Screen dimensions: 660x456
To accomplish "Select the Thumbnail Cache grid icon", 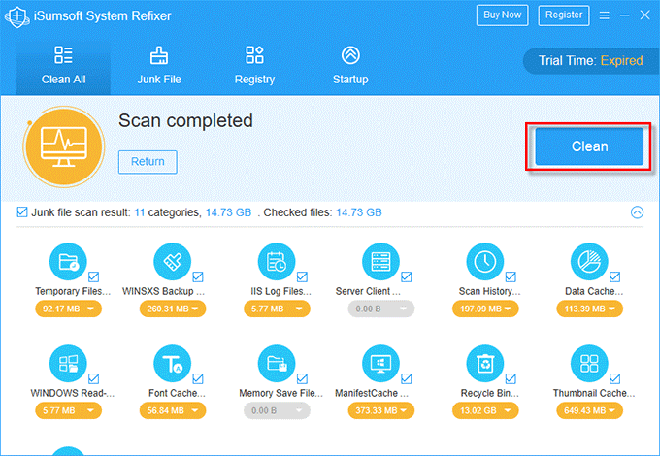I will pyautogui.click(x=589, y=363).
